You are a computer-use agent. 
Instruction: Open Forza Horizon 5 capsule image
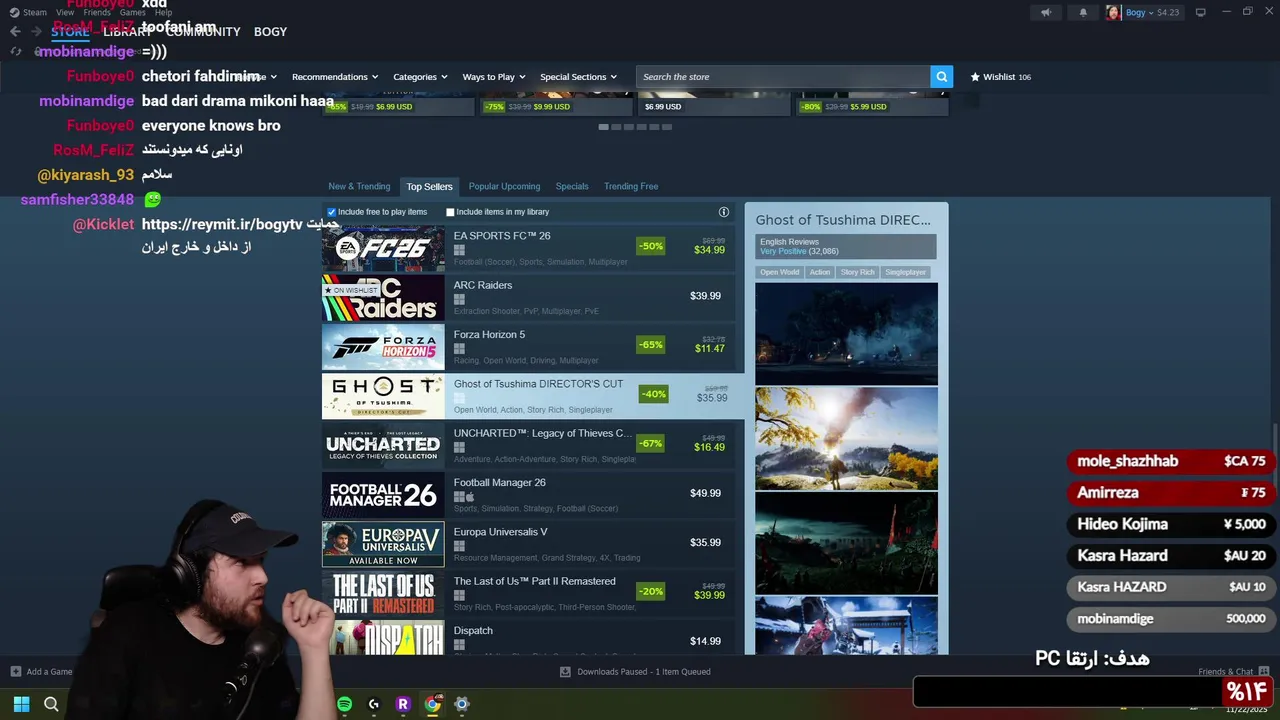pos(383,346)
